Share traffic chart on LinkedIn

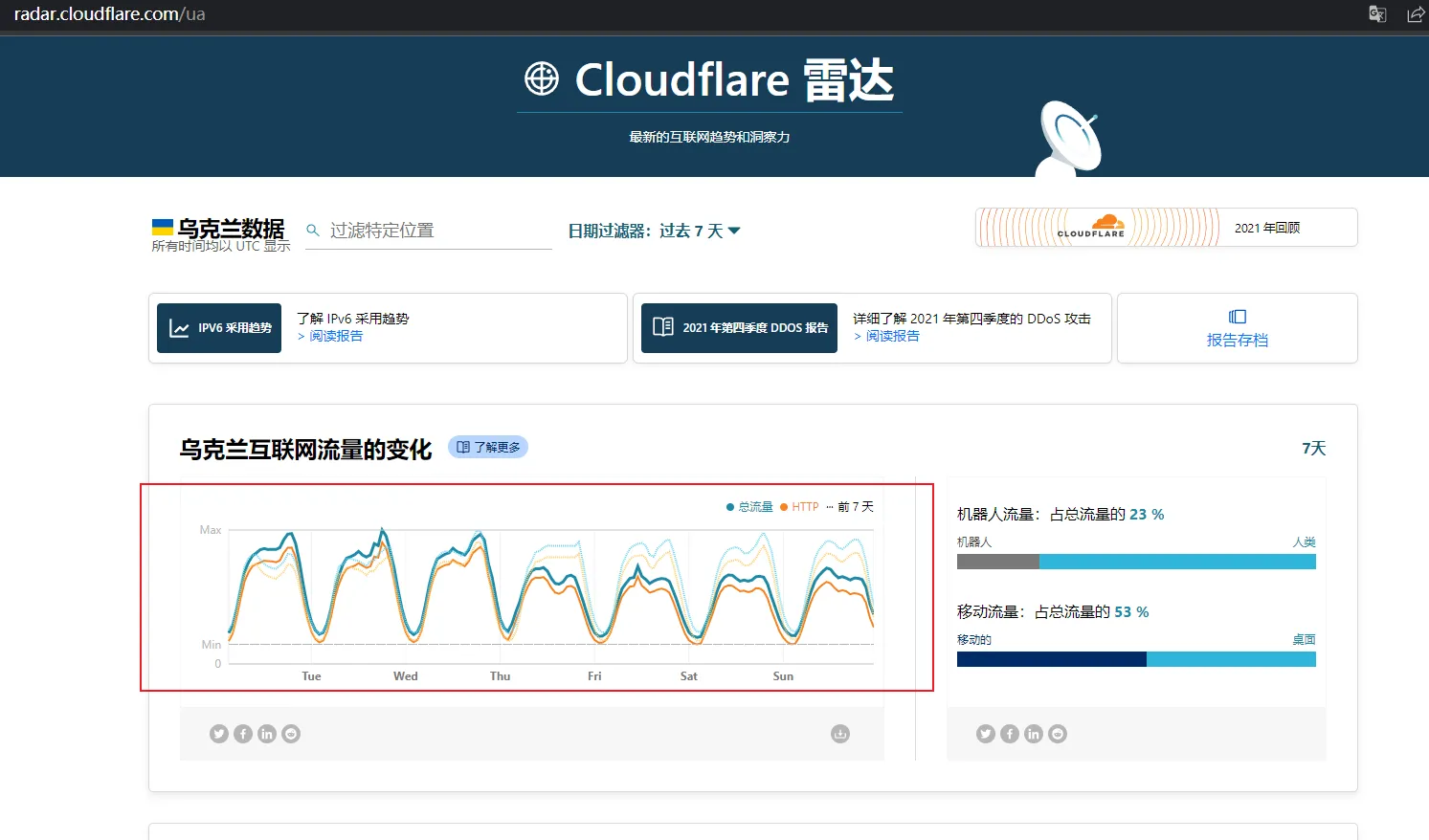click(x=267, y=734)
